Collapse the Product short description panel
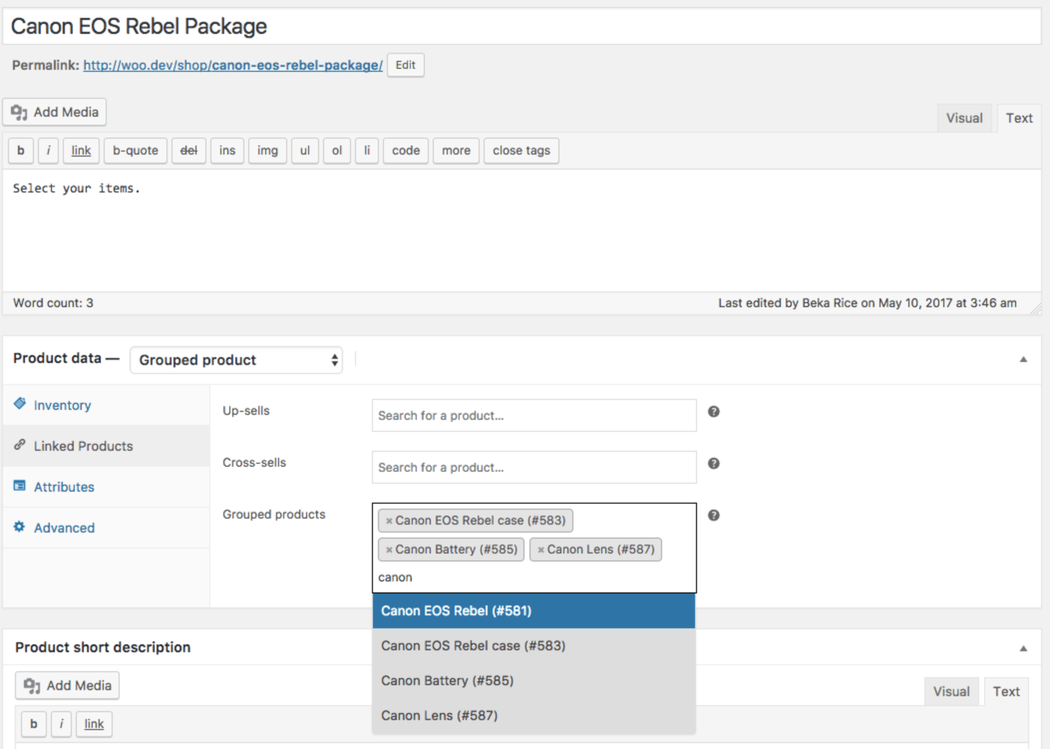This screenshot has height=749, width=1050. 1023,648
